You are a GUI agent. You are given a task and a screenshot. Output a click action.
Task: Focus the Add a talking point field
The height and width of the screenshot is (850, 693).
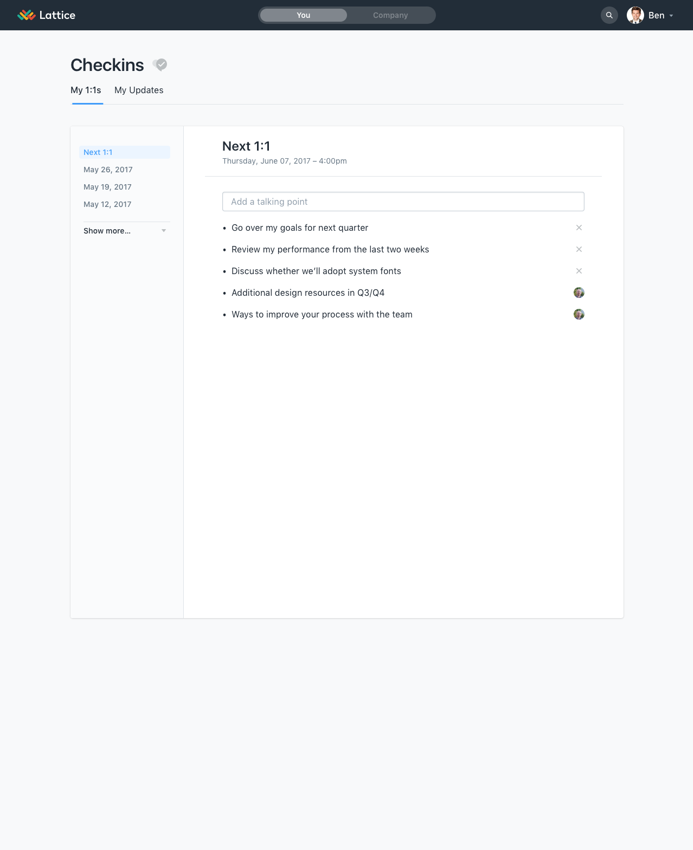click(x=403, y=202)
